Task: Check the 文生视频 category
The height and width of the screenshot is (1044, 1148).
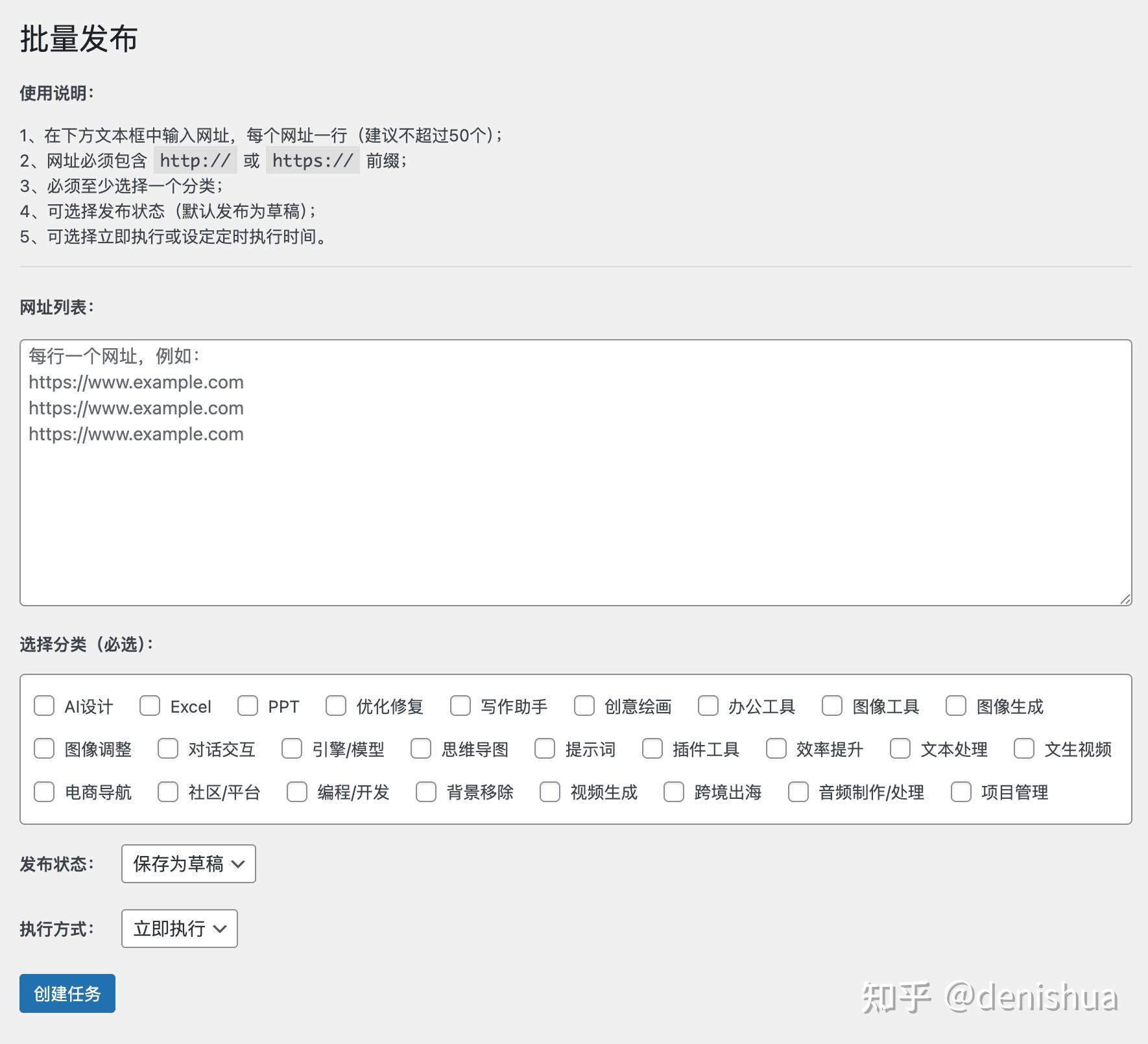Action: click(x=1024, y=748)
